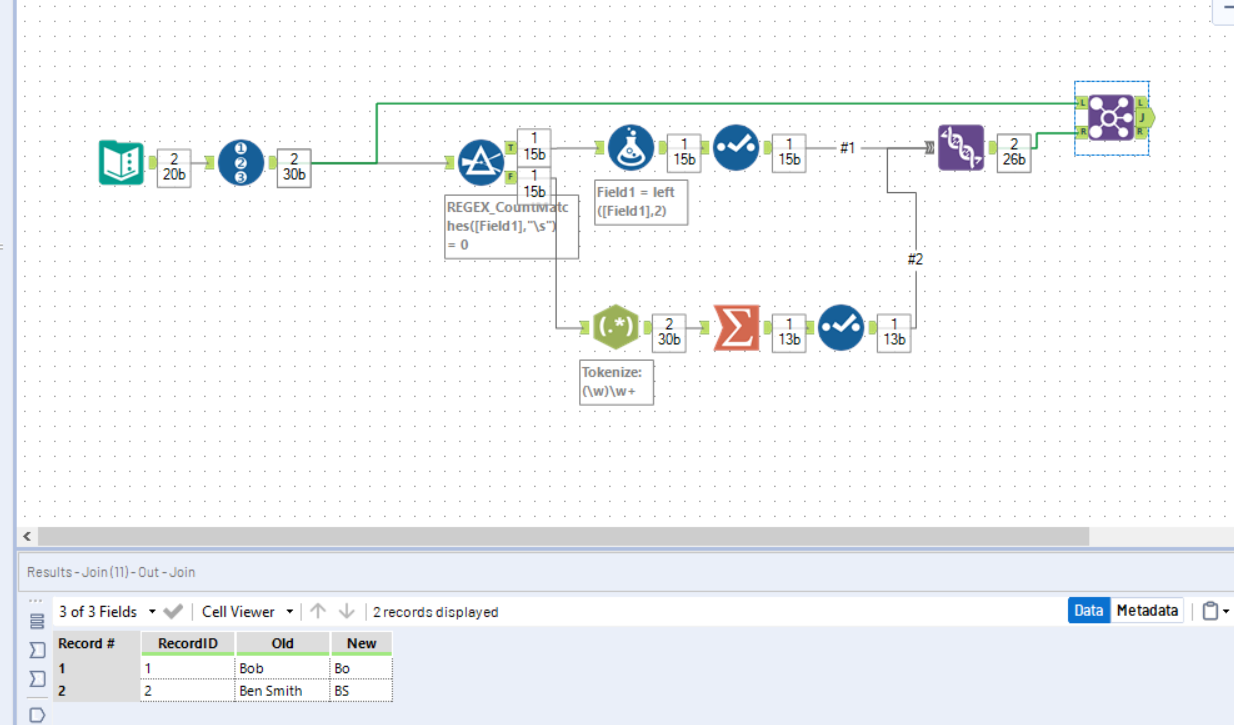
Task: Click the Select tool after the Formula tool
Action: coord(737,146)
